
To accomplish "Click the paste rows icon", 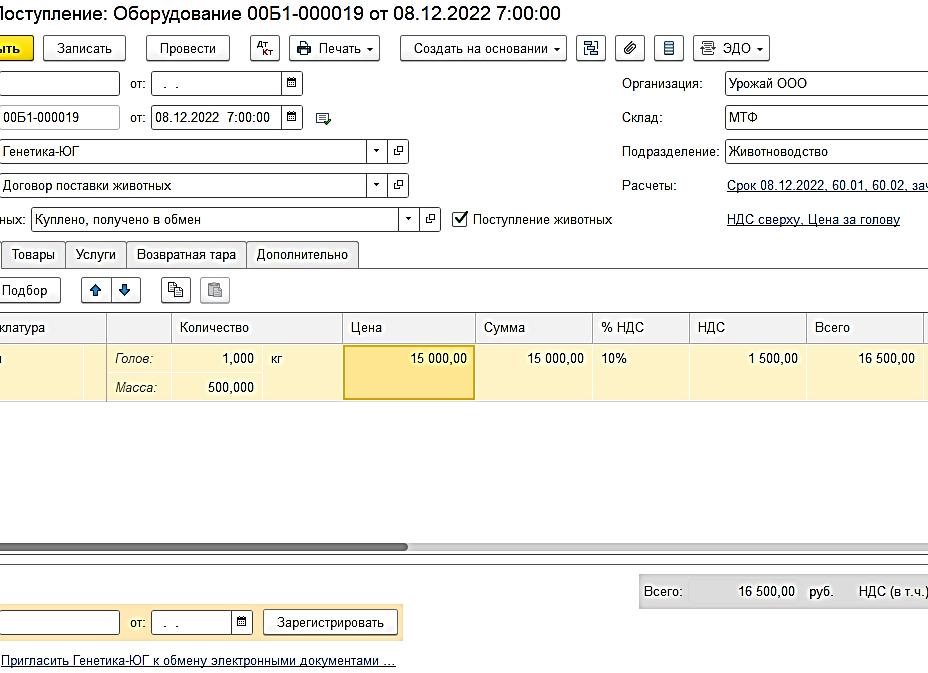I will click(215, 290).
